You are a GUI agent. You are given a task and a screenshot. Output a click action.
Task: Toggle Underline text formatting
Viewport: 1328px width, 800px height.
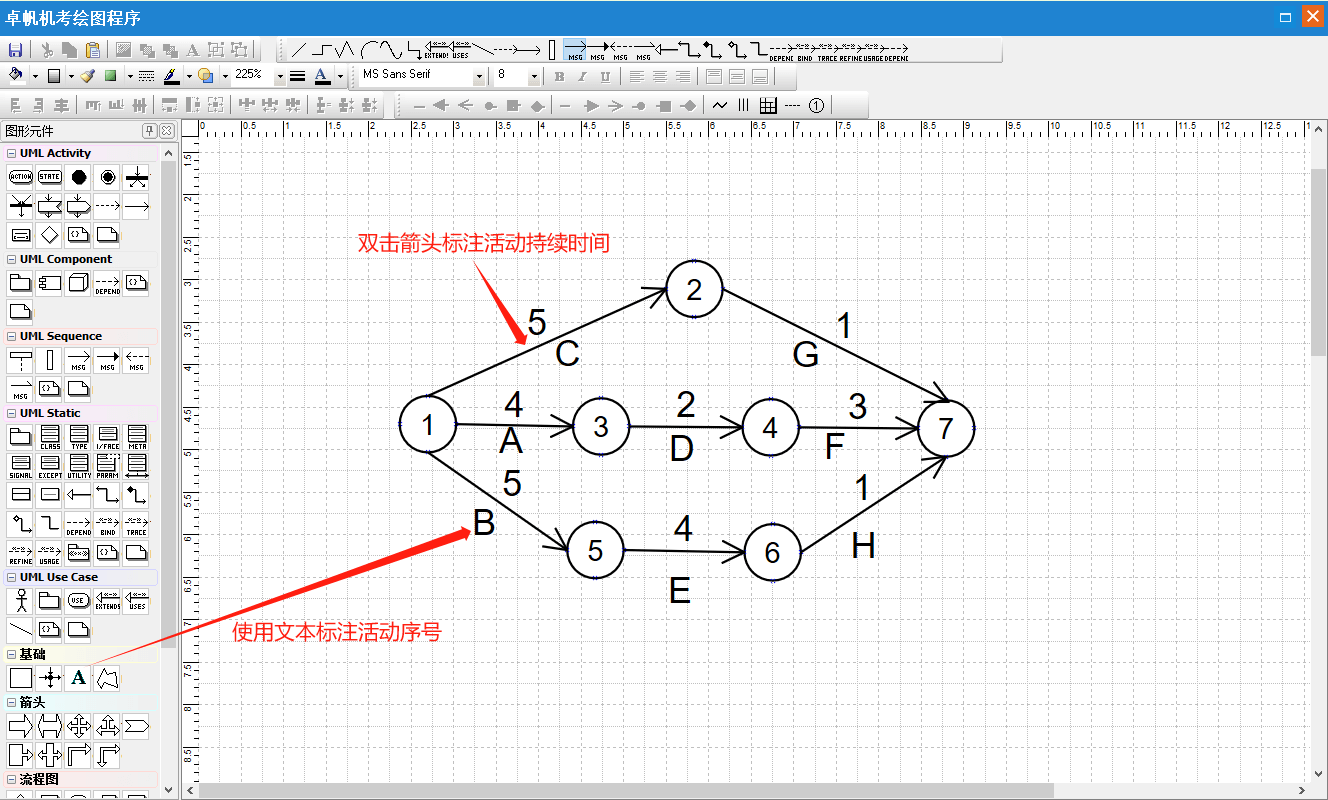tap(604, 76)
